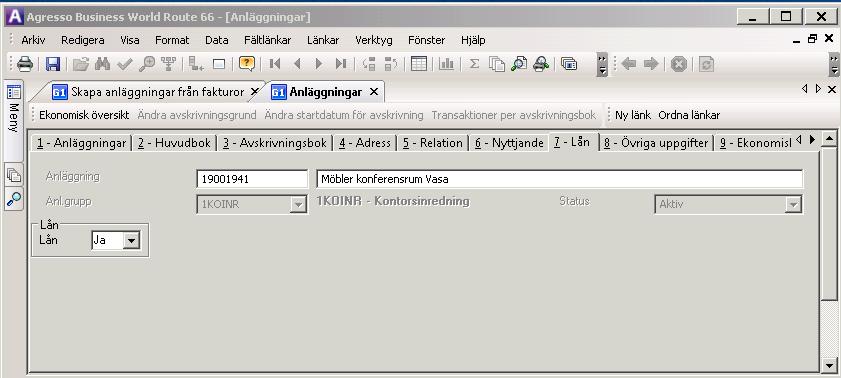Viewport: 841px width, 378px height.
Task: Click the Möbler konferensrum Vasa description field
Action: point(559,179)
